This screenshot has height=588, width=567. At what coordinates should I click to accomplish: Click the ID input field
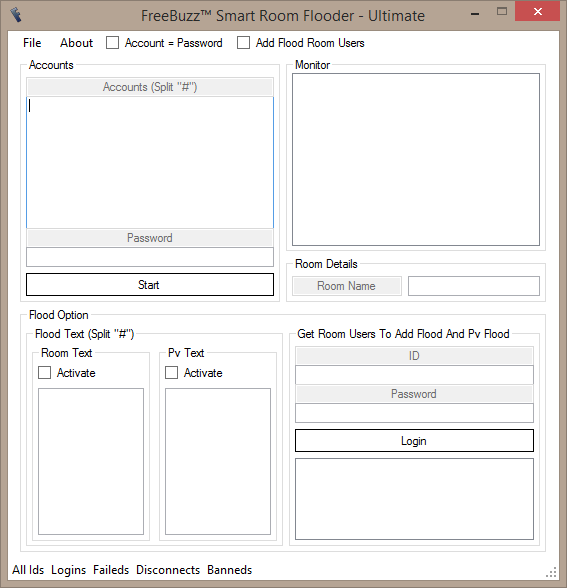pyautogui.click(x=414, y=375)
